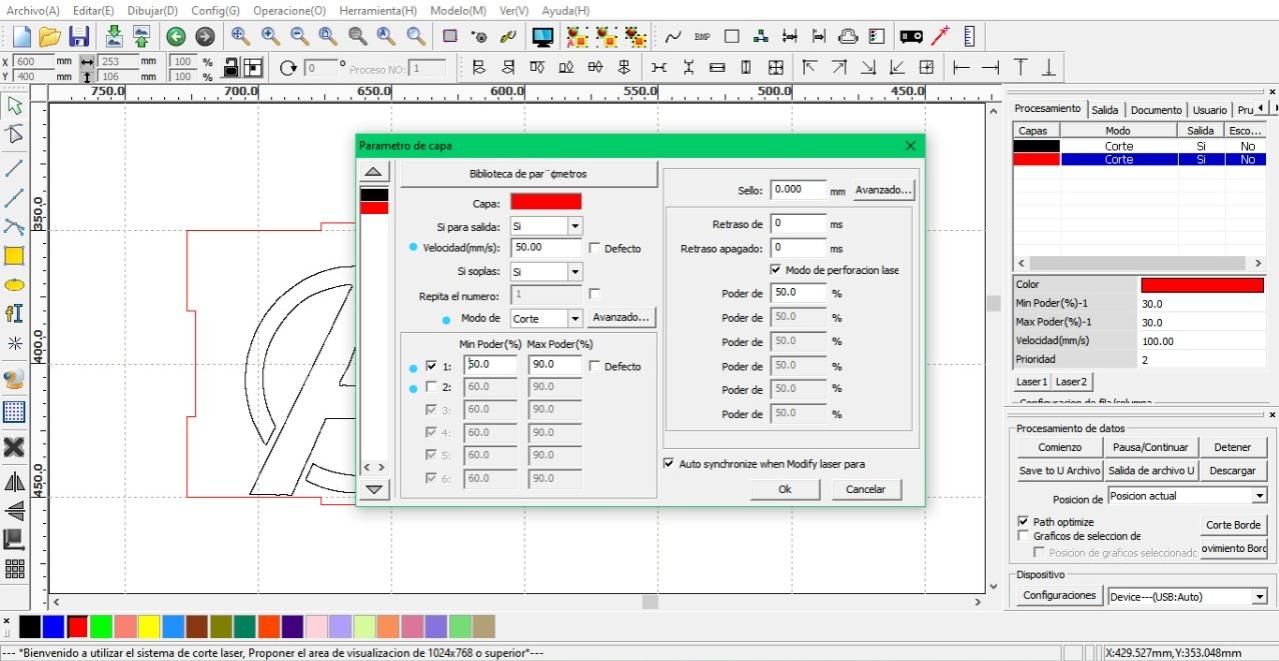Select the text tool
The height and width of the screenshot is (661, 1279).
14,313
